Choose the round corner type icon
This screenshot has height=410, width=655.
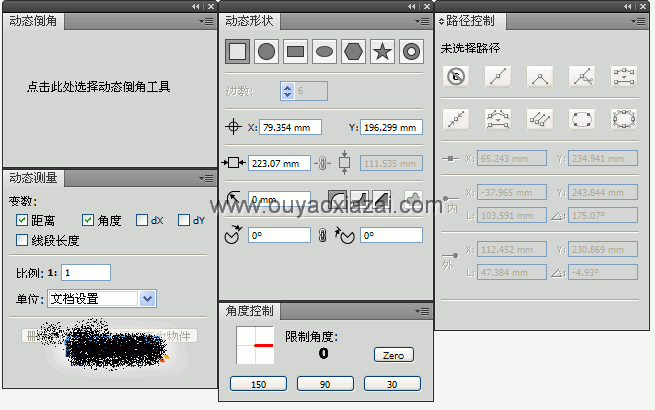(337, 199)
